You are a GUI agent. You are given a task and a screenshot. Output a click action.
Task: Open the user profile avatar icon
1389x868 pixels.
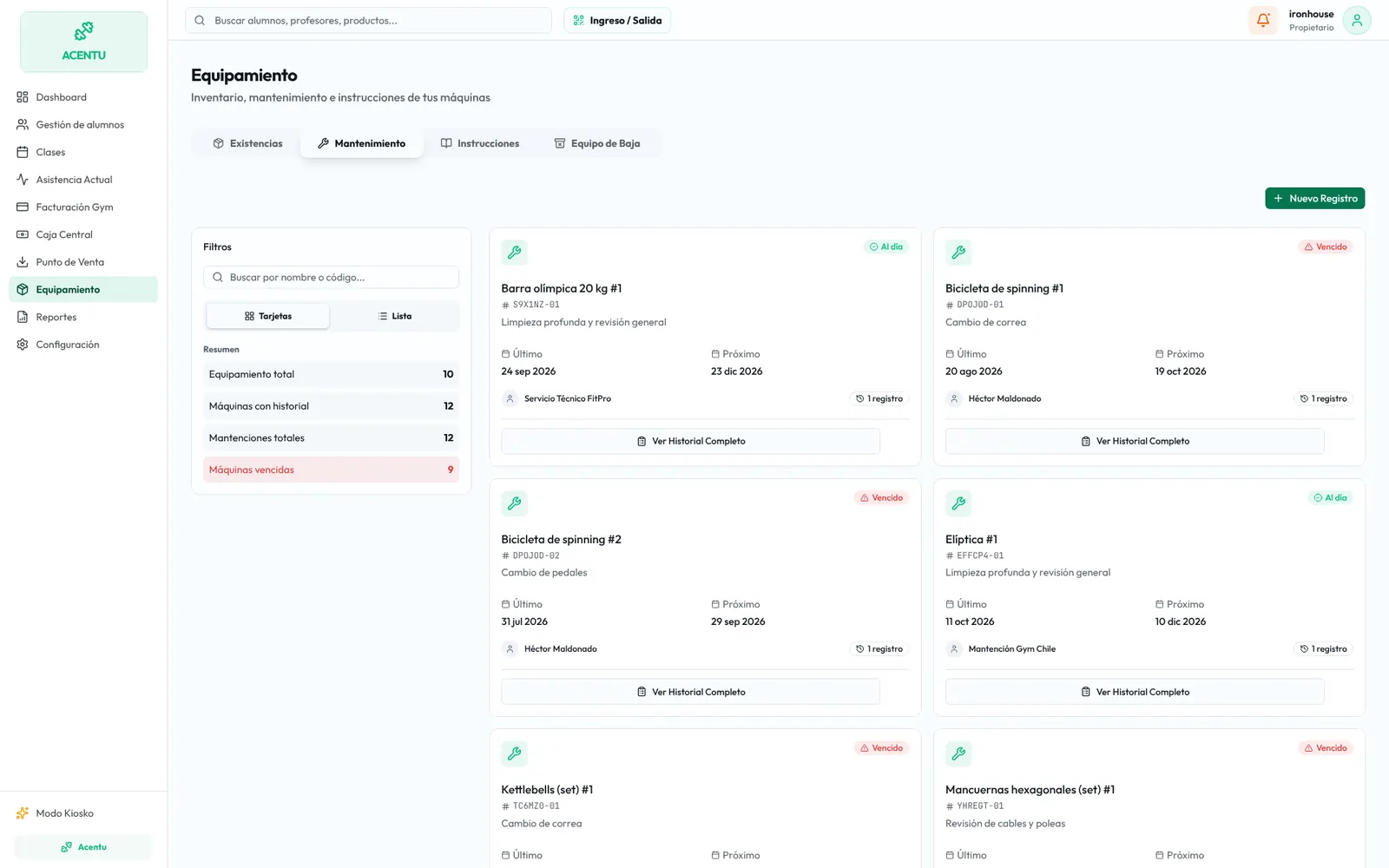1357,20
